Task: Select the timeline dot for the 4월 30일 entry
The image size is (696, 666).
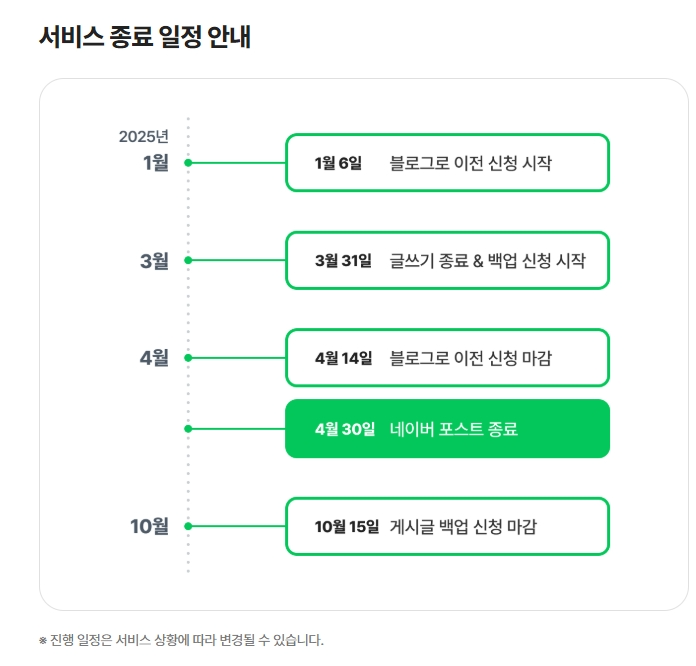Action: [188, 429]
